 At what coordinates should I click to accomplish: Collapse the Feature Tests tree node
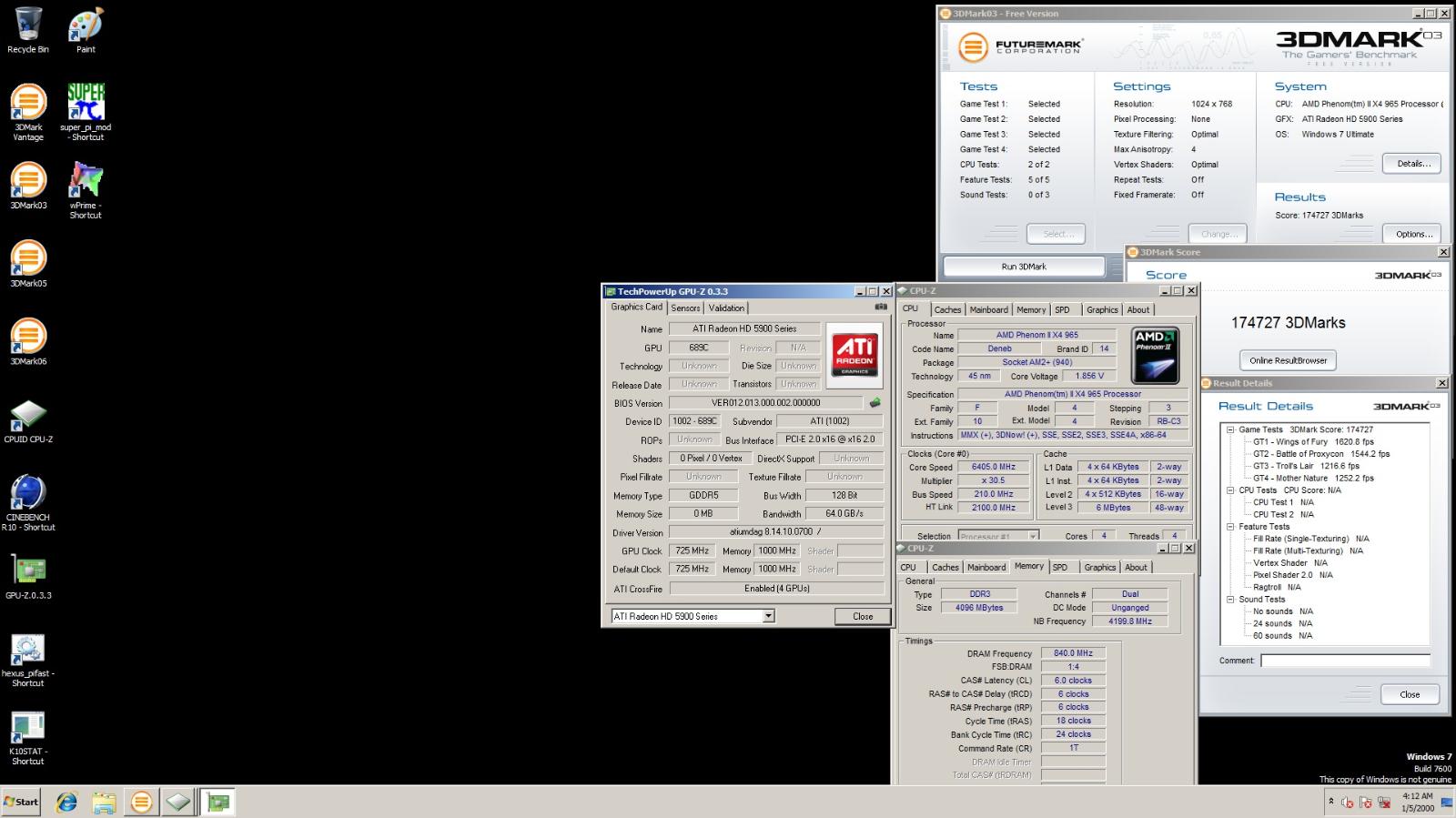1230,527
